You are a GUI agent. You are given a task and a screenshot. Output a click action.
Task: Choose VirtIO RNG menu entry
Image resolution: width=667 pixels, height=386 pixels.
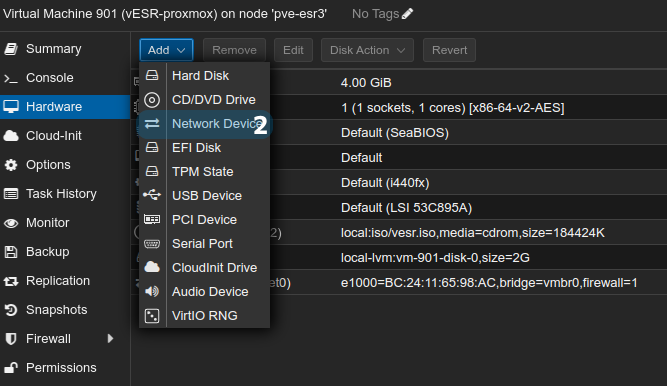tap(205, 315)
